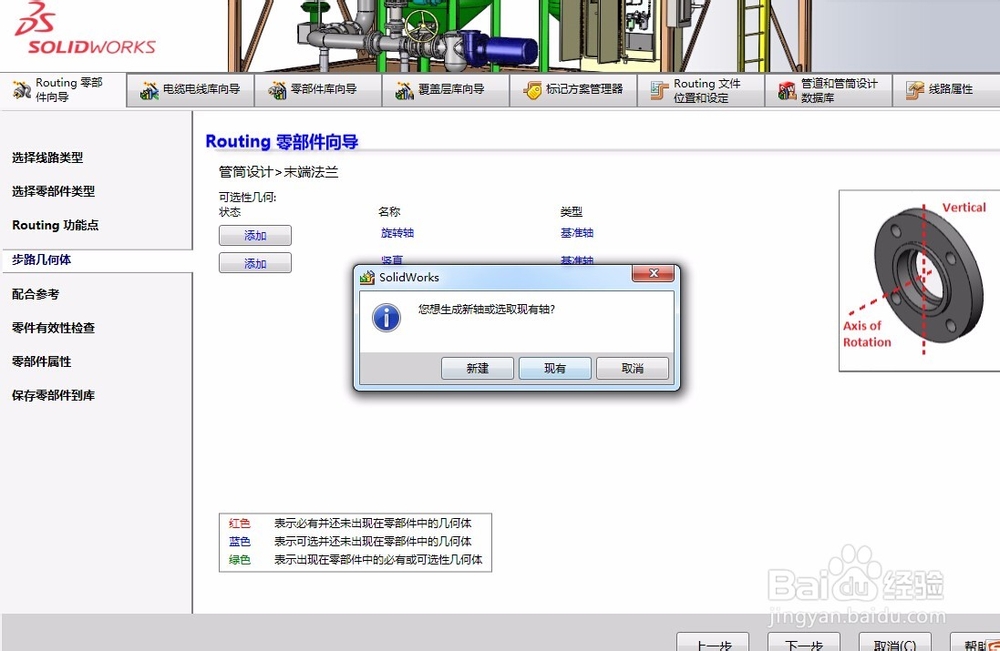
Task: Click the 管道和管筒设计数据库 icon
Action: (x=787, y=91)
